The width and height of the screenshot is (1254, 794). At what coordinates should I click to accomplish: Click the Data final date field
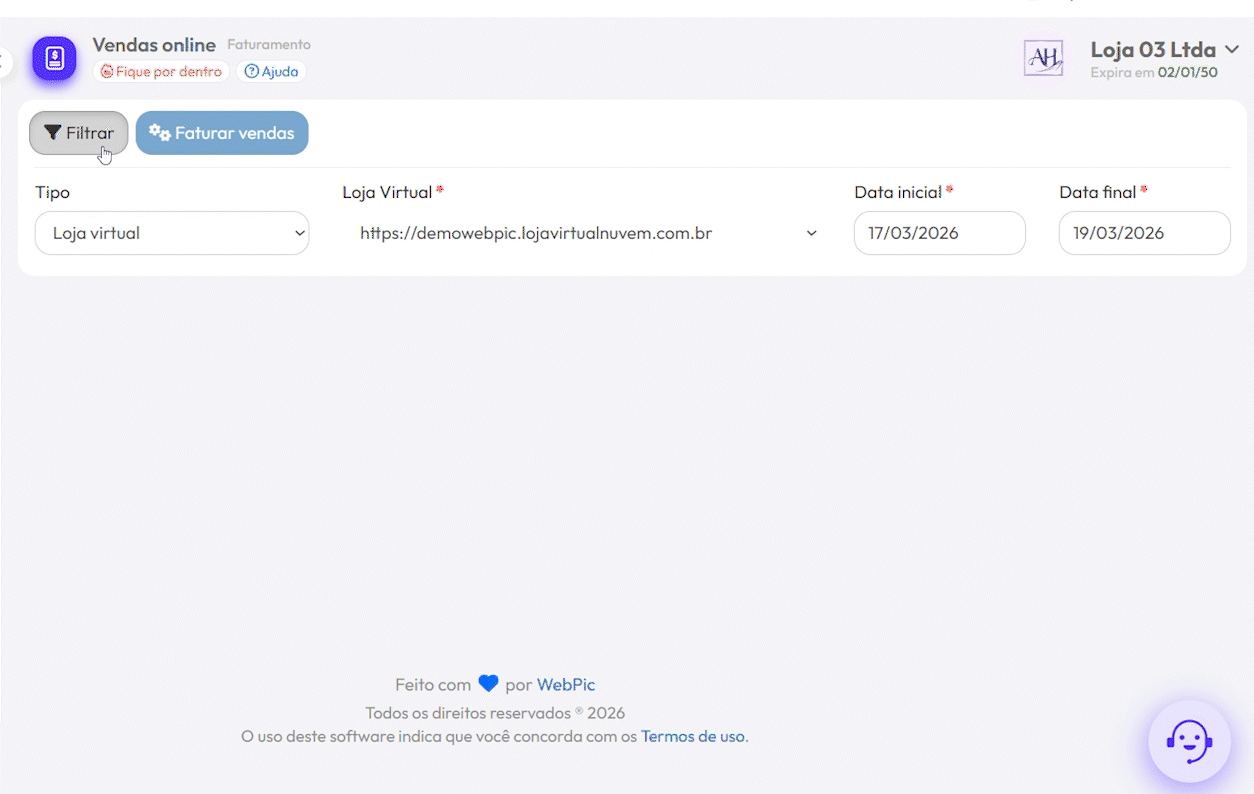tap(1143, 233)
